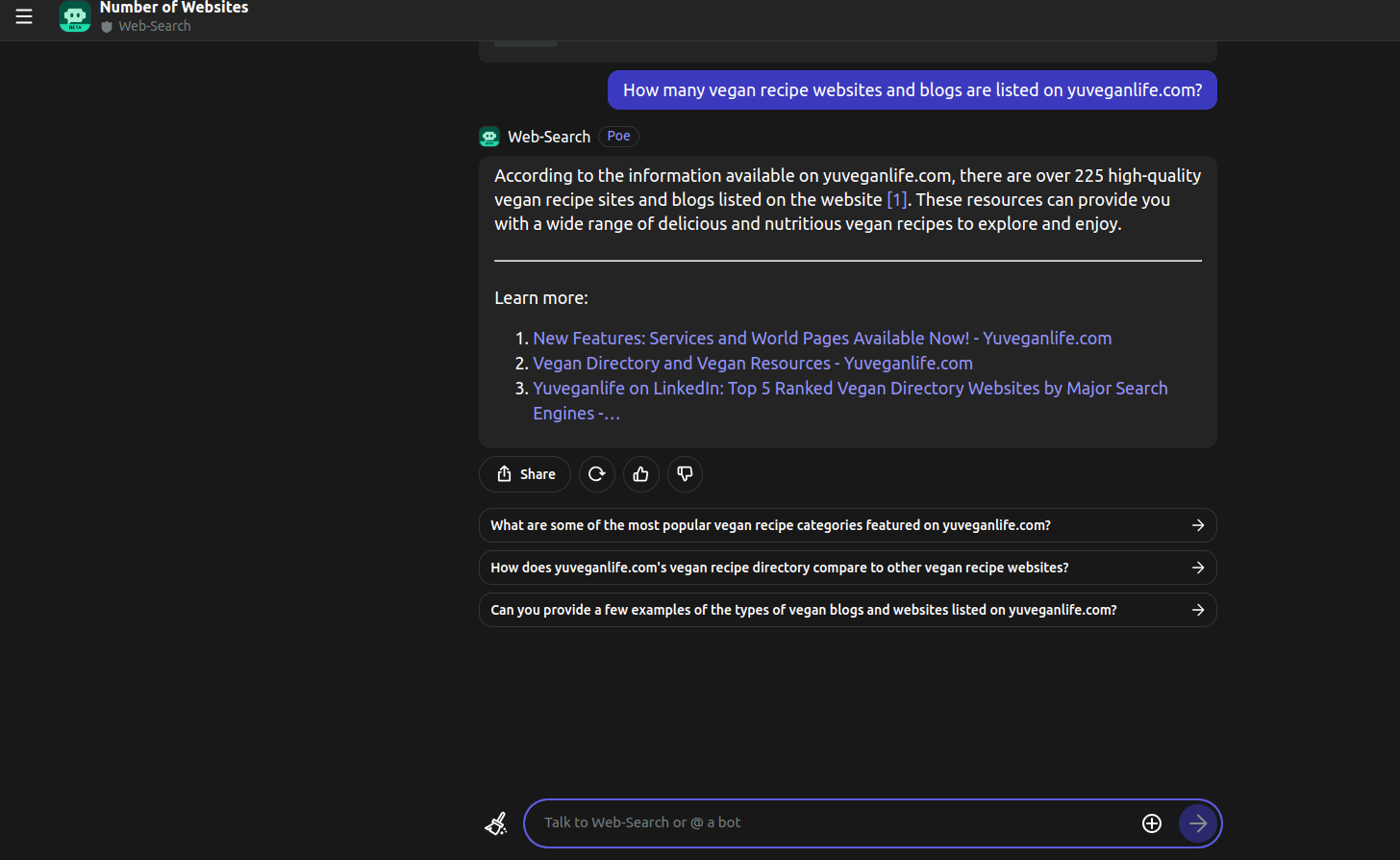This screenshot has height=860, width=1400.
Task: Click the Web-Search bot avatar in header
Action: [x=75, y=16]
